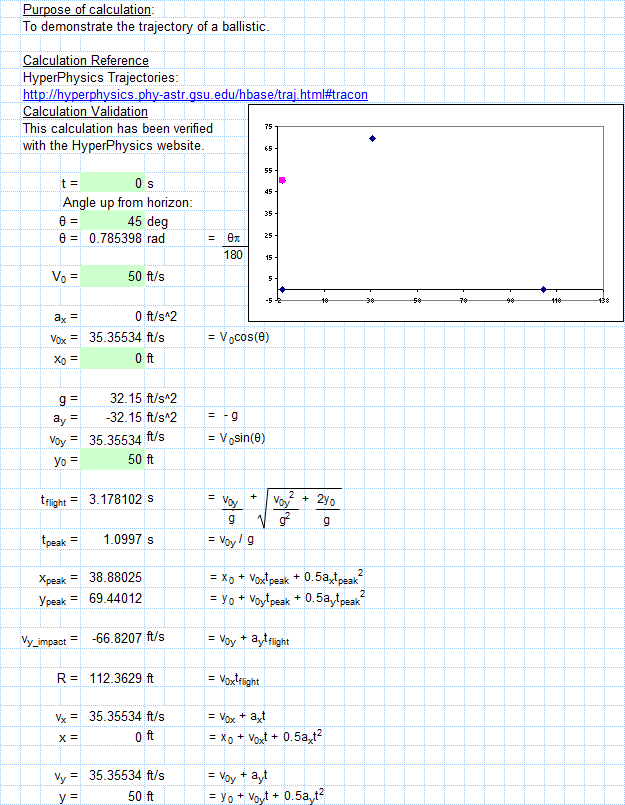Screen dimensions: 625x805
Task: Select the 'V0sin(θ)' formula text
Action: 242,438
